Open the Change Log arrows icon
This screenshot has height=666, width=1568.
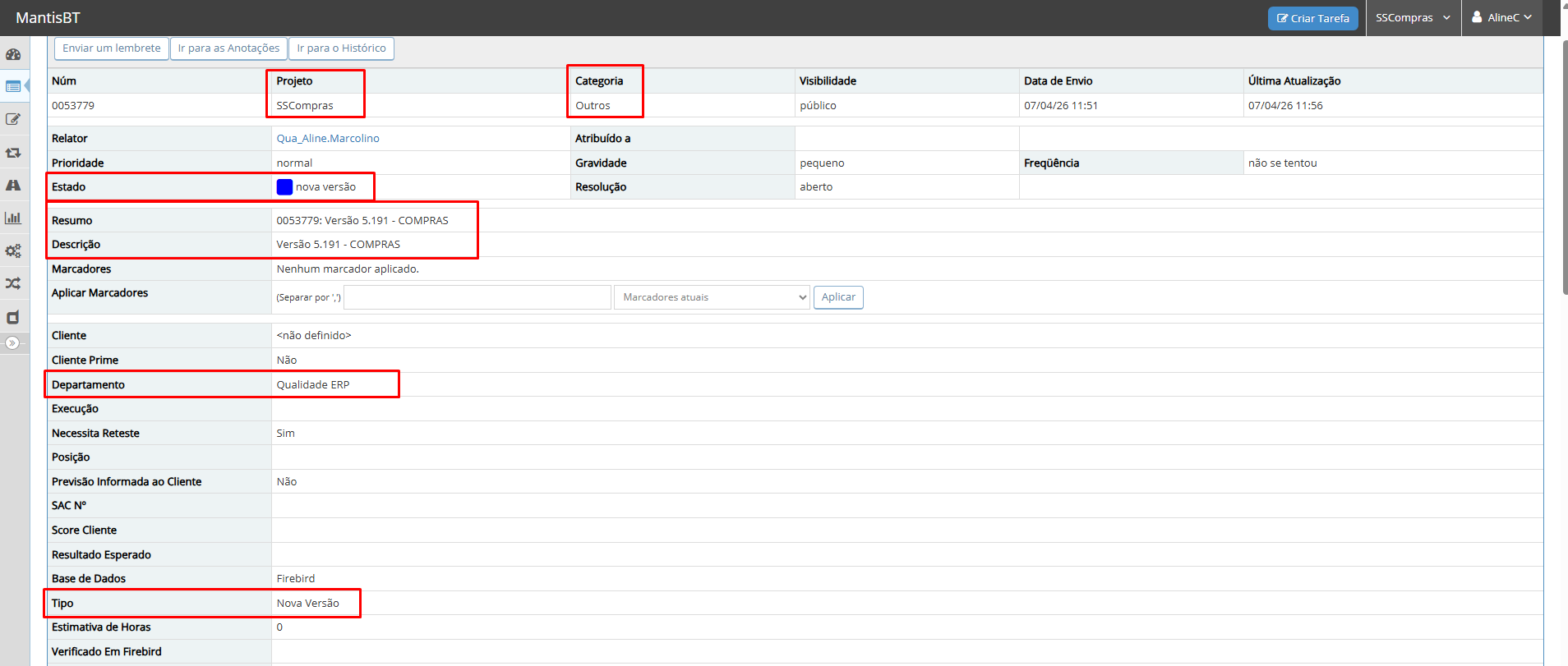[13, 153]
